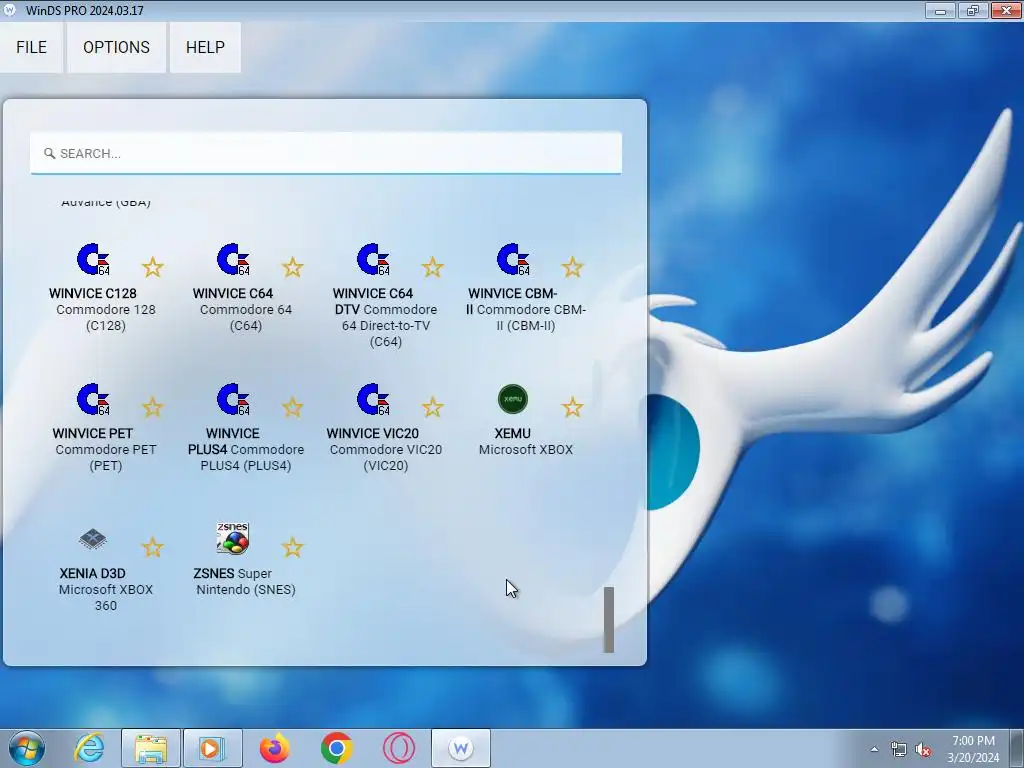Open the FILE menu
The image size is (1024, 768).
pos(31,47)
